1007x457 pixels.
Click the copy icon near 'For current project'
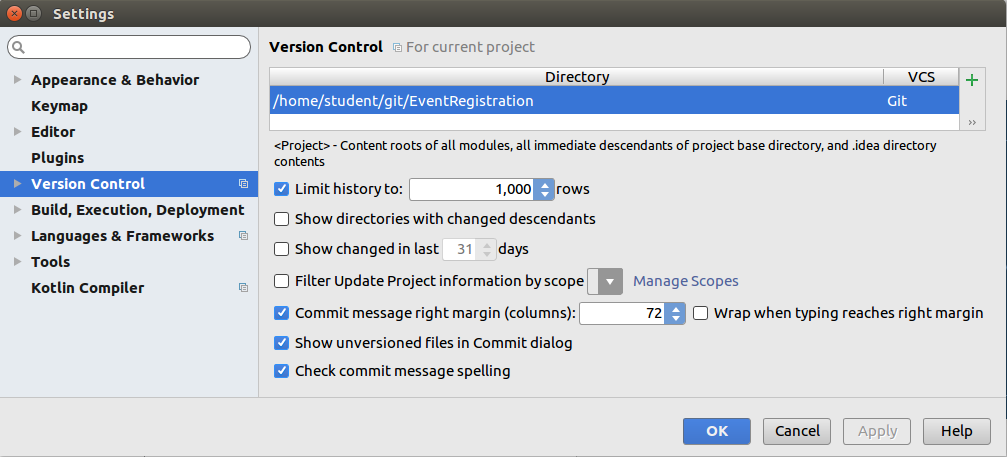(397, 47)
